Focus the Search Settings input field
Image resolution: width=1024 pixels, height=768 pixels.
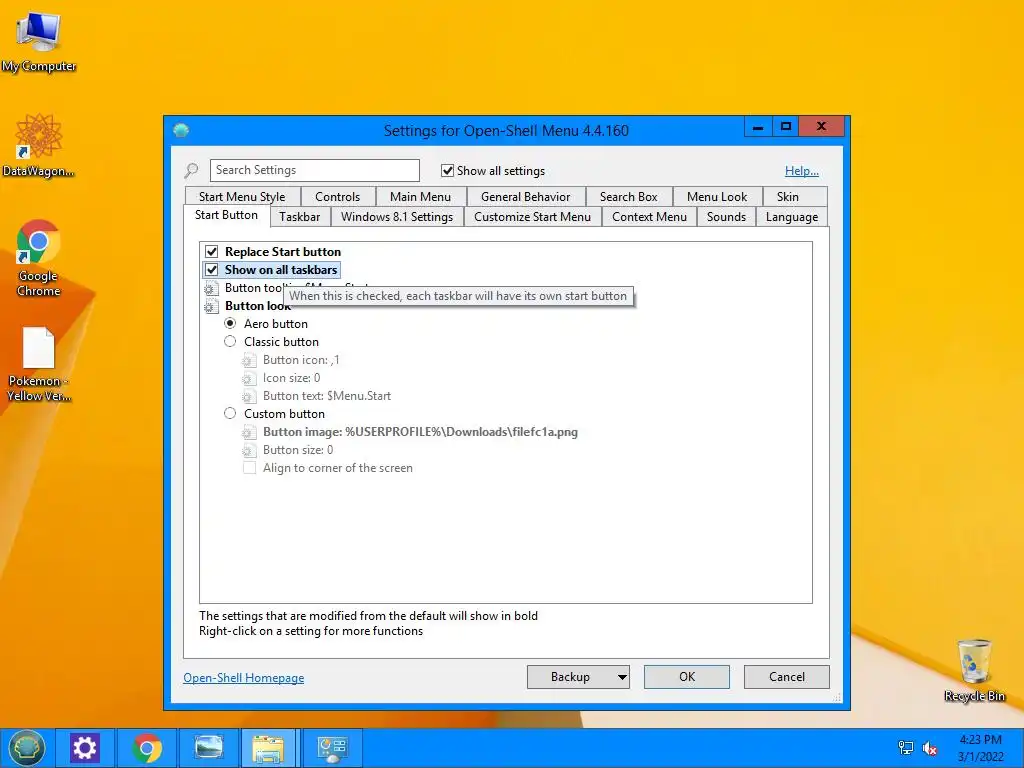tap(315, 170)
